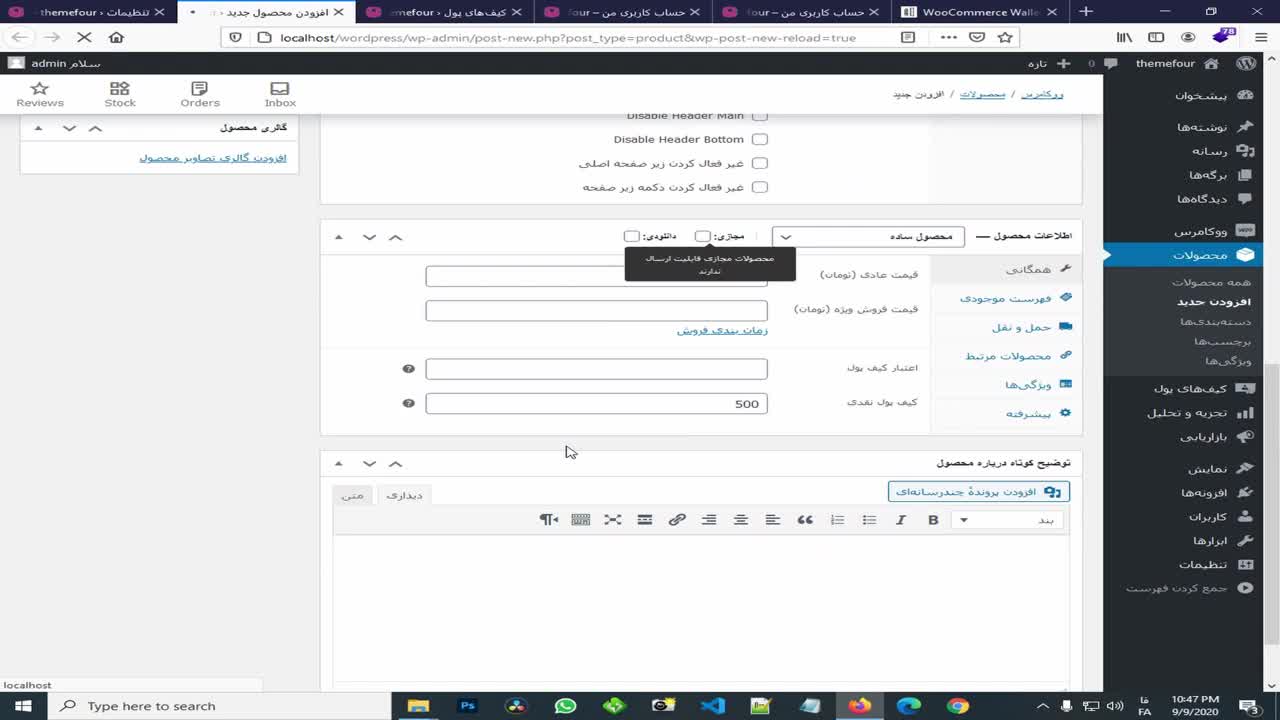Open the WooCommerce Orders panel
1280x720 pixels.
pyautogui.click(x=200, y=95)
